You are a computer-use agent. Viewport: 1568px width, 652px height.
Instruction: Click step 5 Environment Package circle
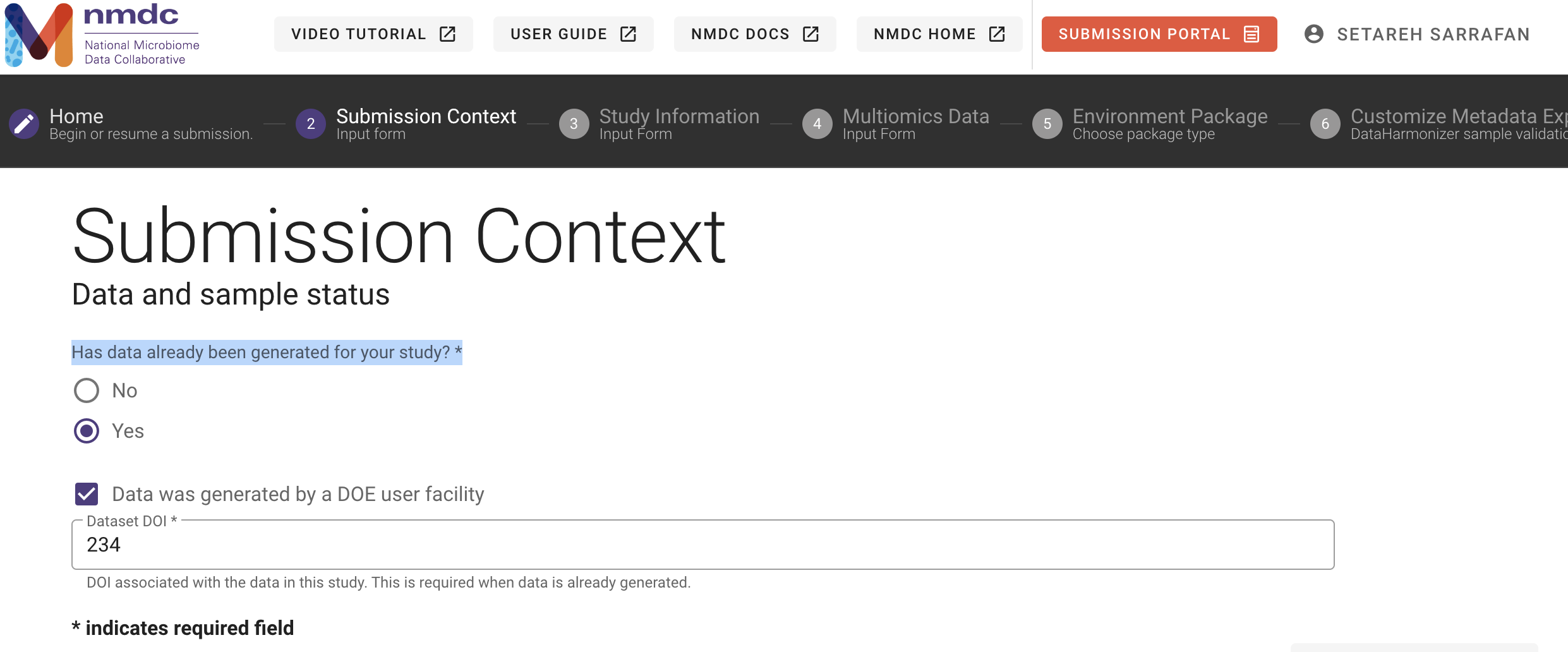tap(1047, 123)
